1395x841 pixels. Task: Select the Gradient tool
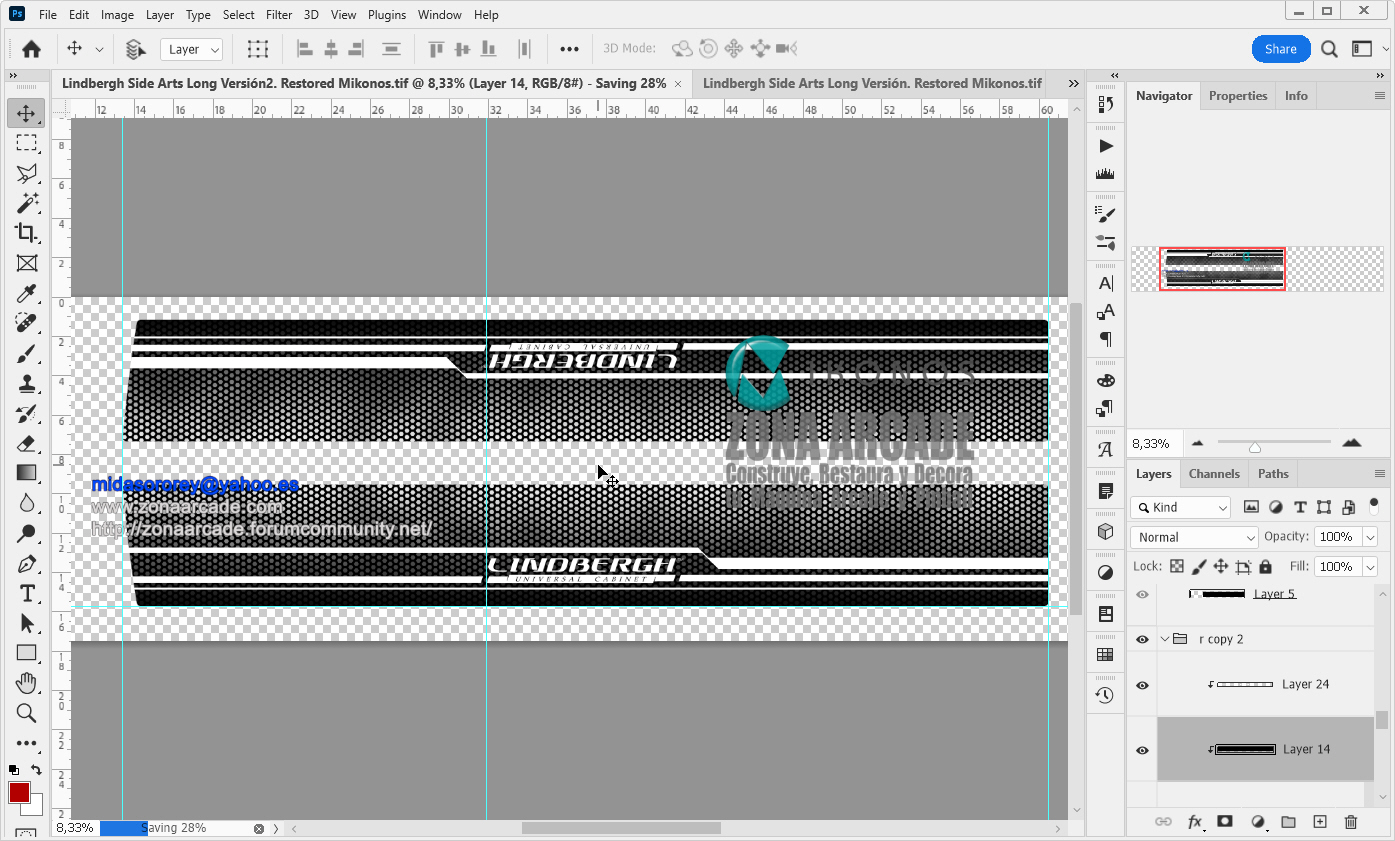pos(26,473)
